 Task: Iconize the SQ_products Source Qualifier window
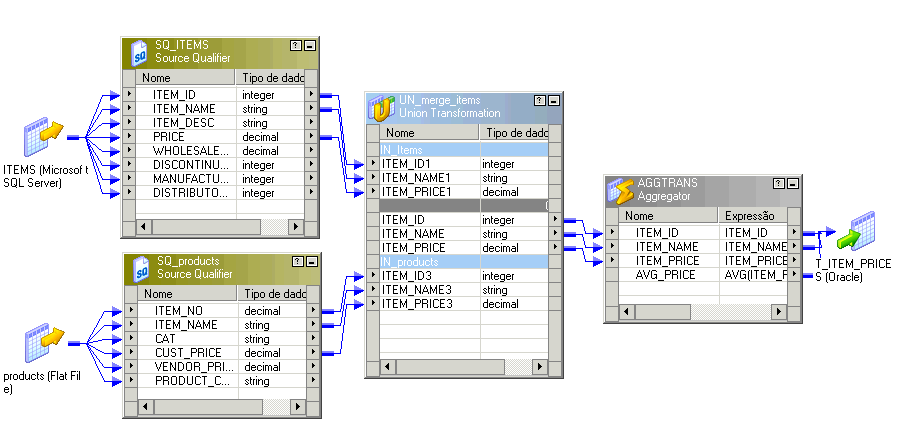click(312, 262)
